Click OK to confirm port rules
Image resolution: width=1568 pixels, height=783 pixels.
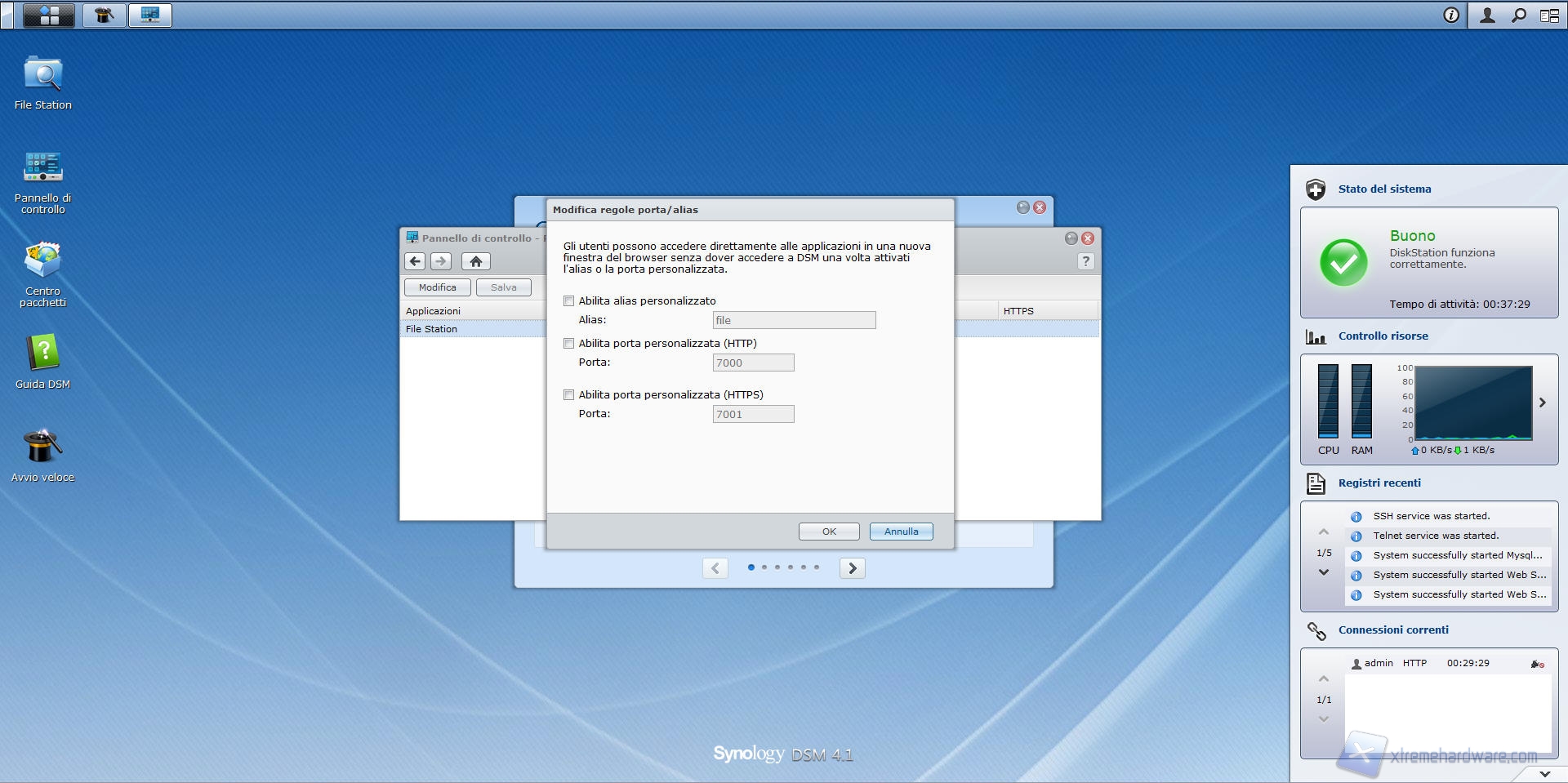click(828, 532)
